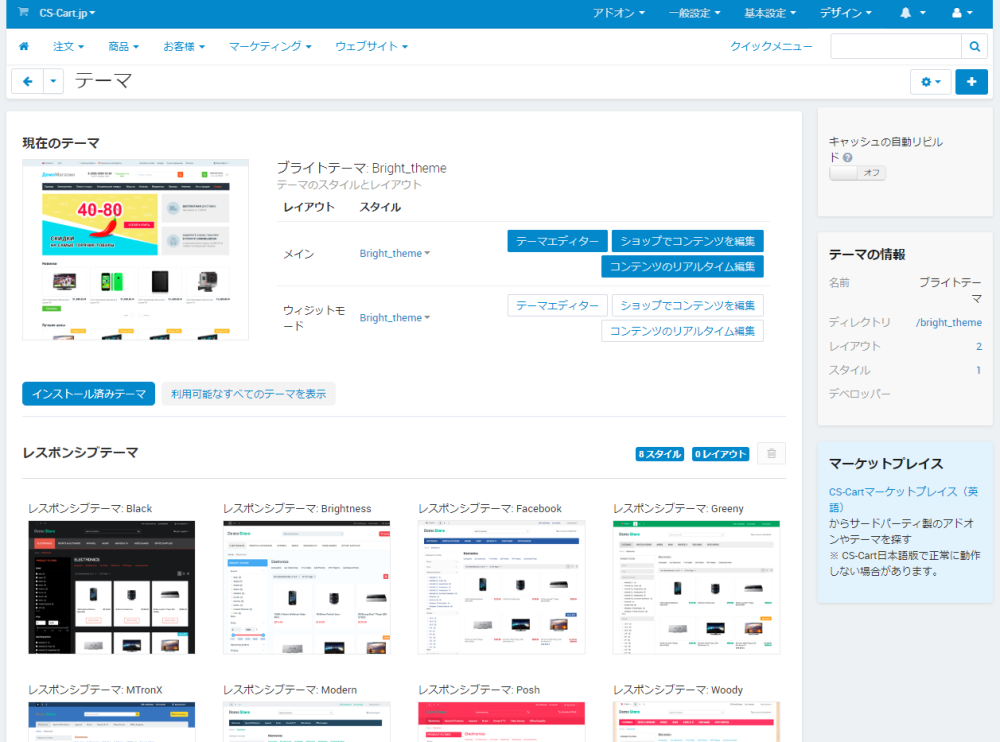Select the Posh theme thumbnail

coord(501,722)
